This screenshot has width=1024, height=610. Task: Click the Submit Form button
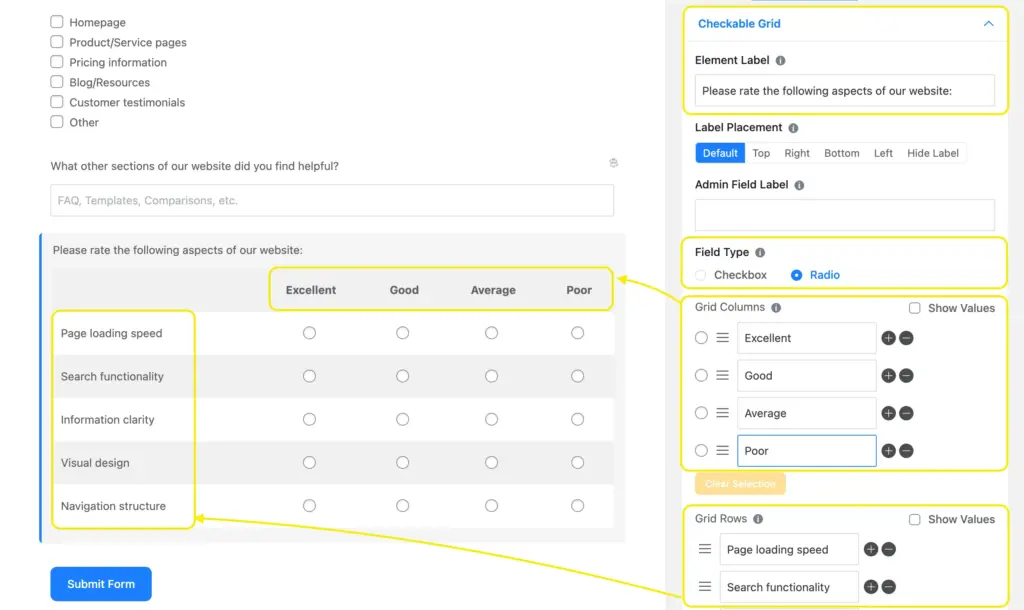point(100,583)
